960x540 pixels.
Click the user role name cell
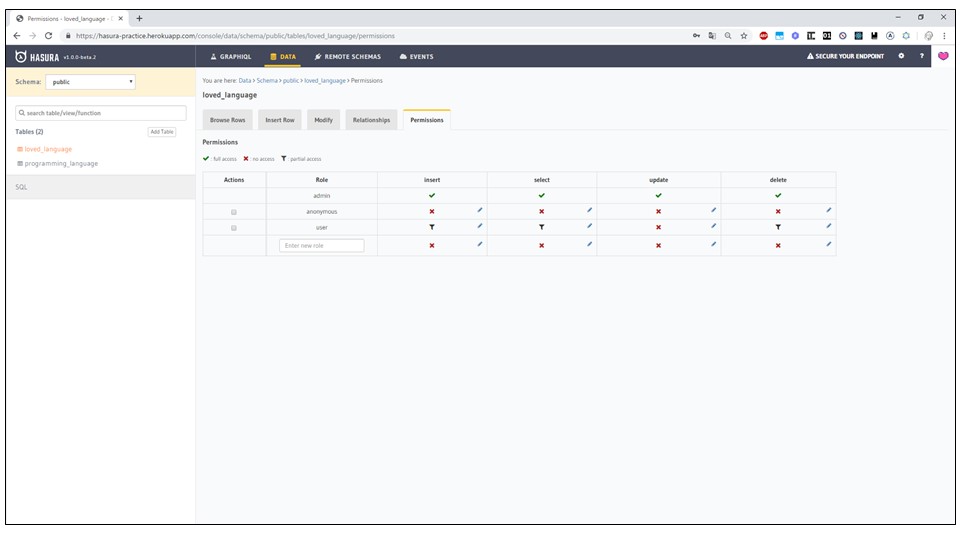coord(321,227)
